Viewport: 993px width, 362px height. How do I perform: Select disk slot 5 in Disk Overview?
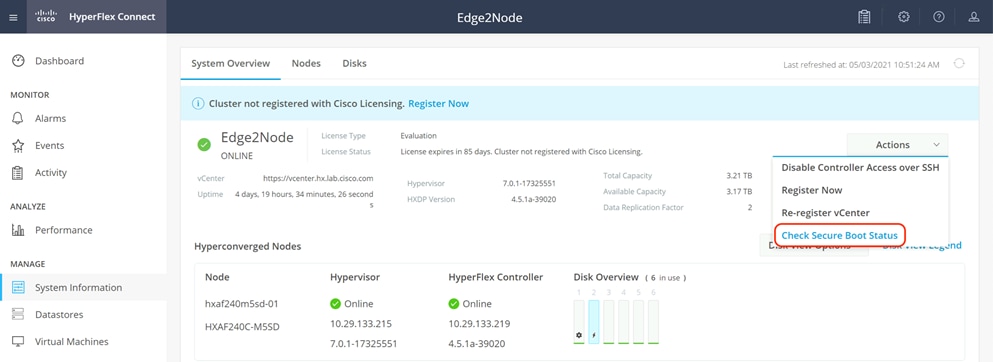638,322
